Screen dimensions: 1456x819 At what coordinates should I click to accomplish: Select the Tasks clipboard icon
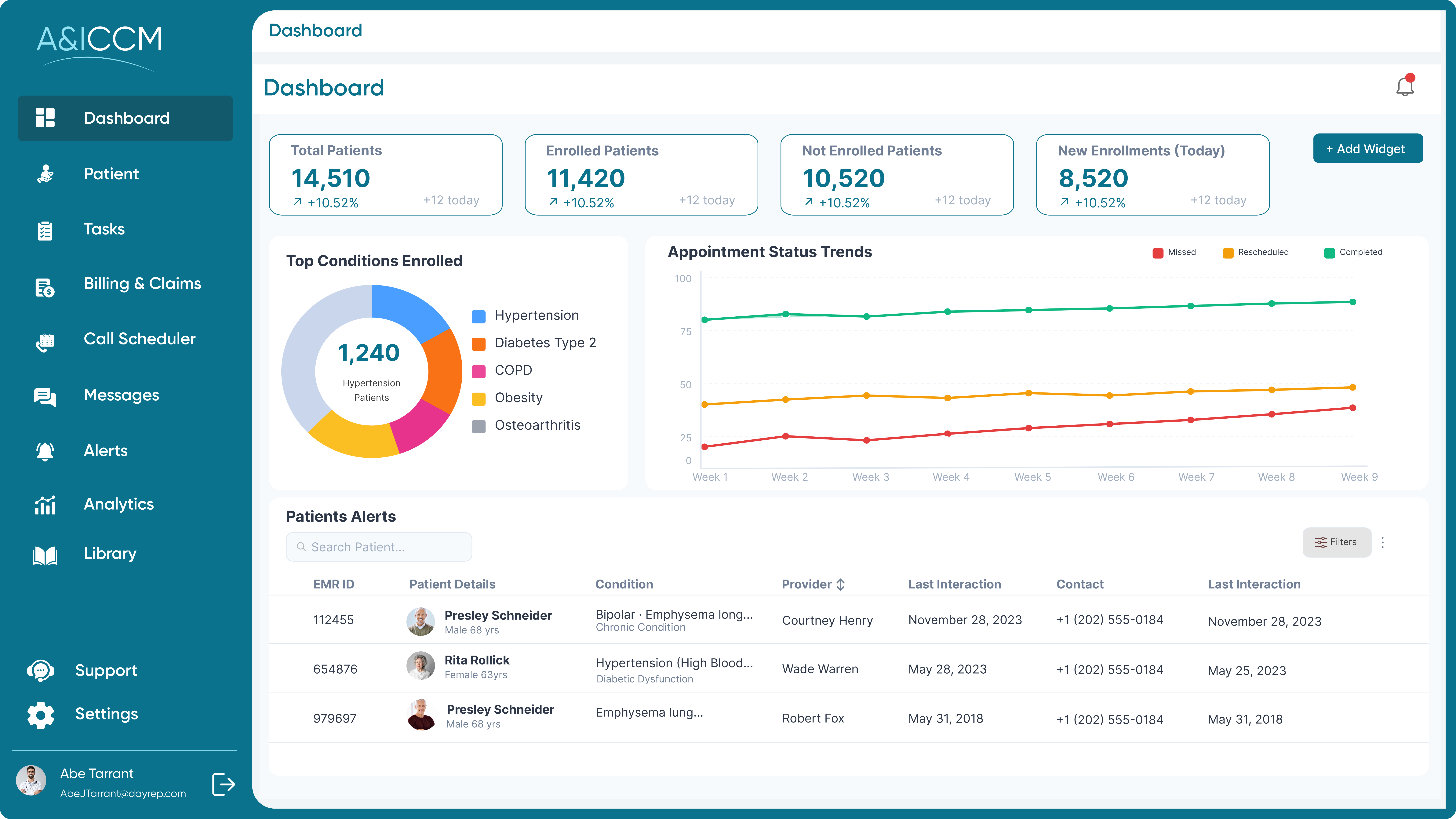point(46,229)
